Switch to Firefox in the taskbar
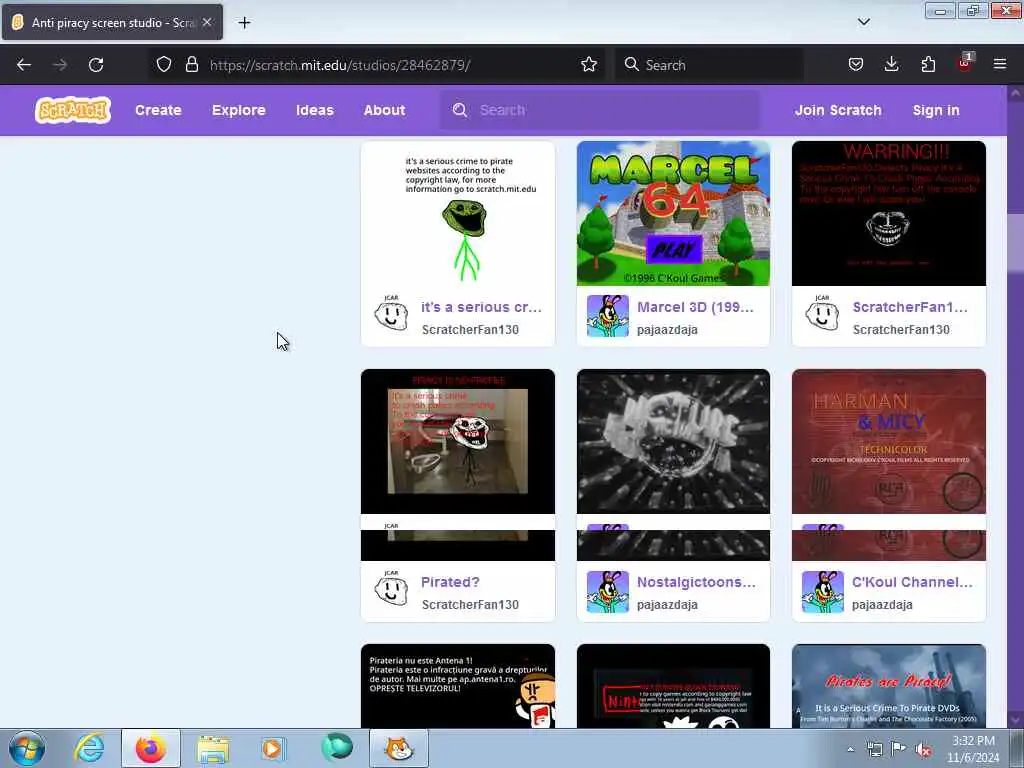This screenshot has height=768, width=1024. coord(151,748)
